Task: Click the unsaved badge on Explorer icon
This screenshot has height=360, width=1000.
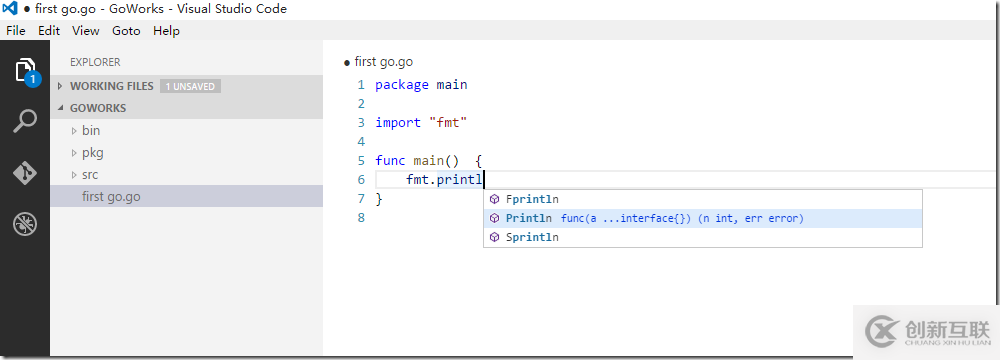Action: pos(33,80)
